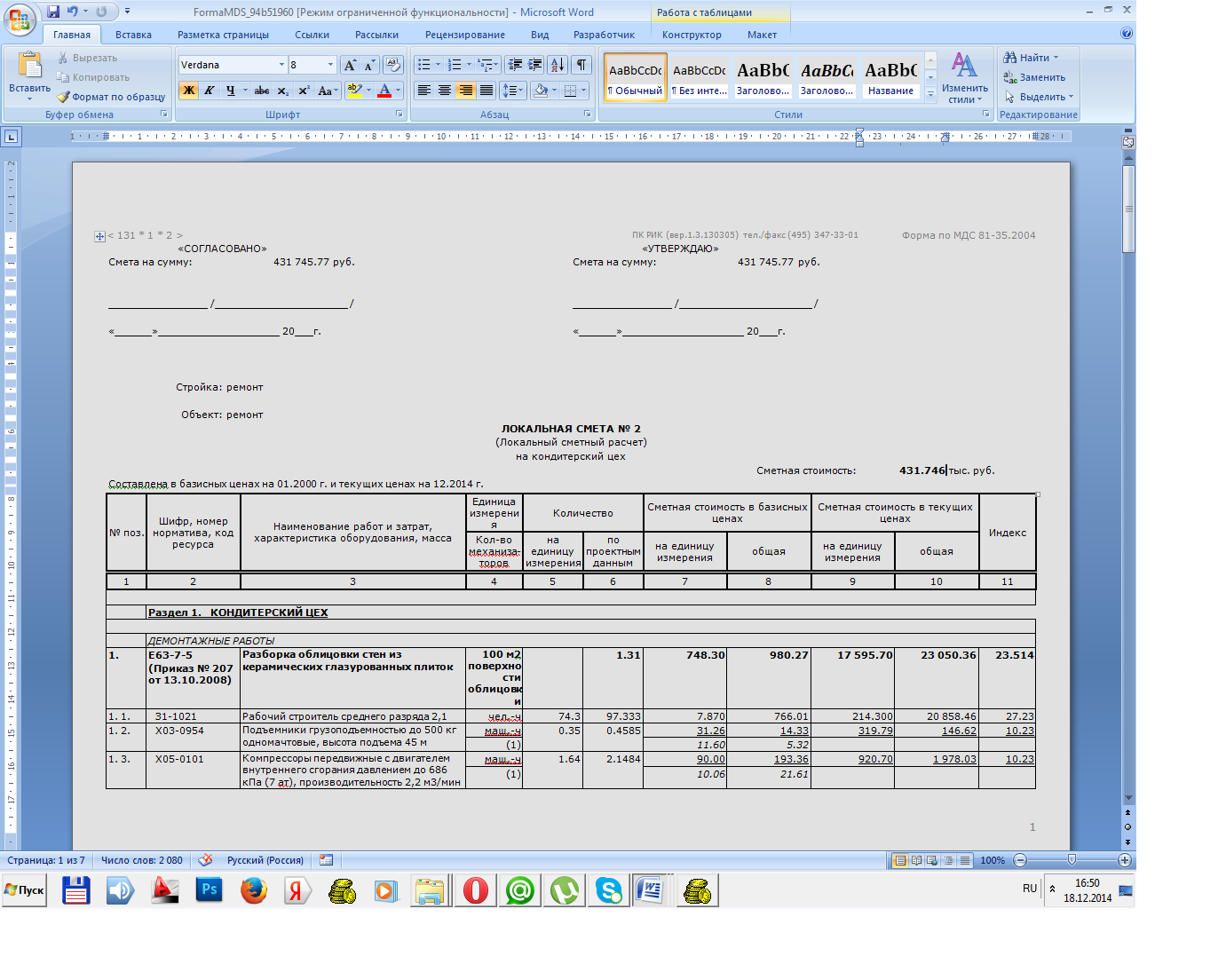
Task: Click the zoom in plus button
Action: point(1125,860)
